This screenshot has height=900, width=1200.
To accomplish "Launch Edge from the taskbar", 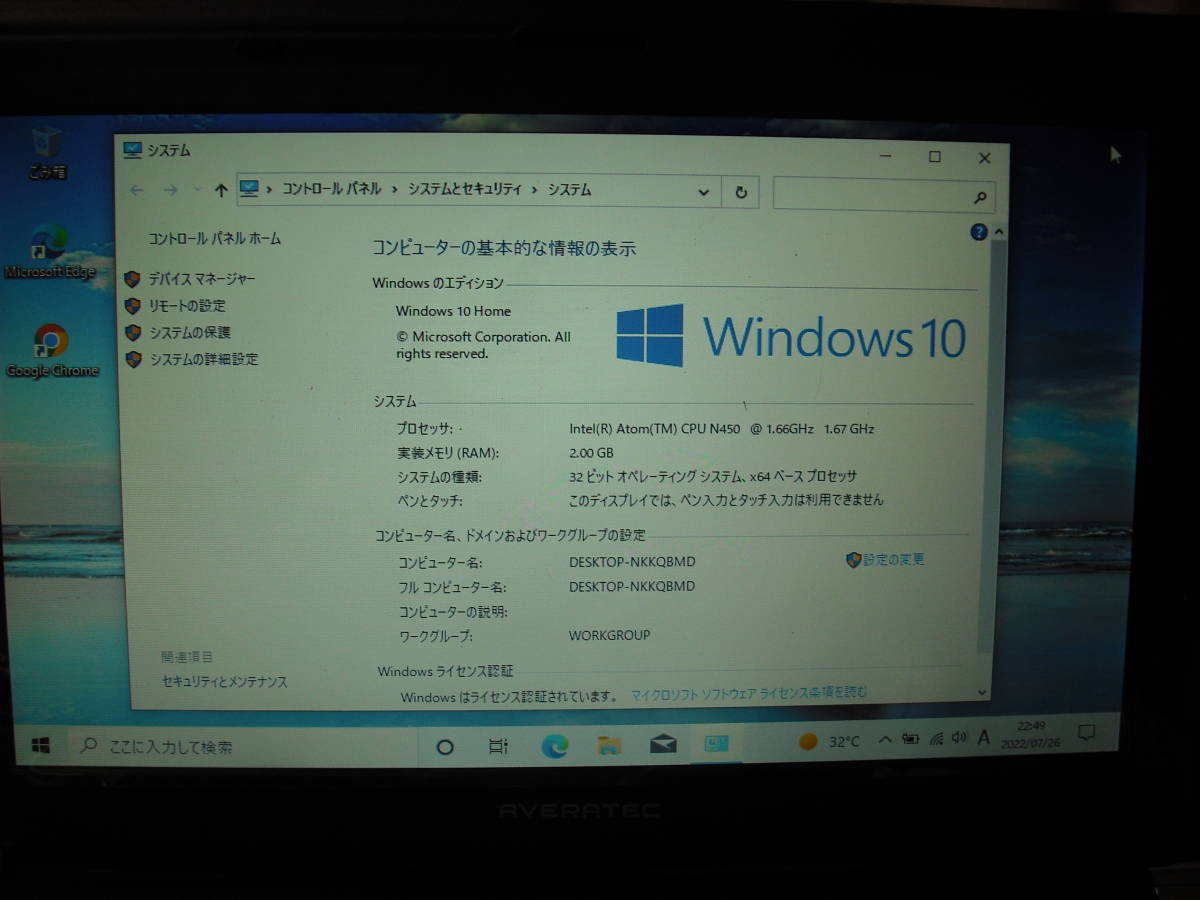I will (554, 745).
